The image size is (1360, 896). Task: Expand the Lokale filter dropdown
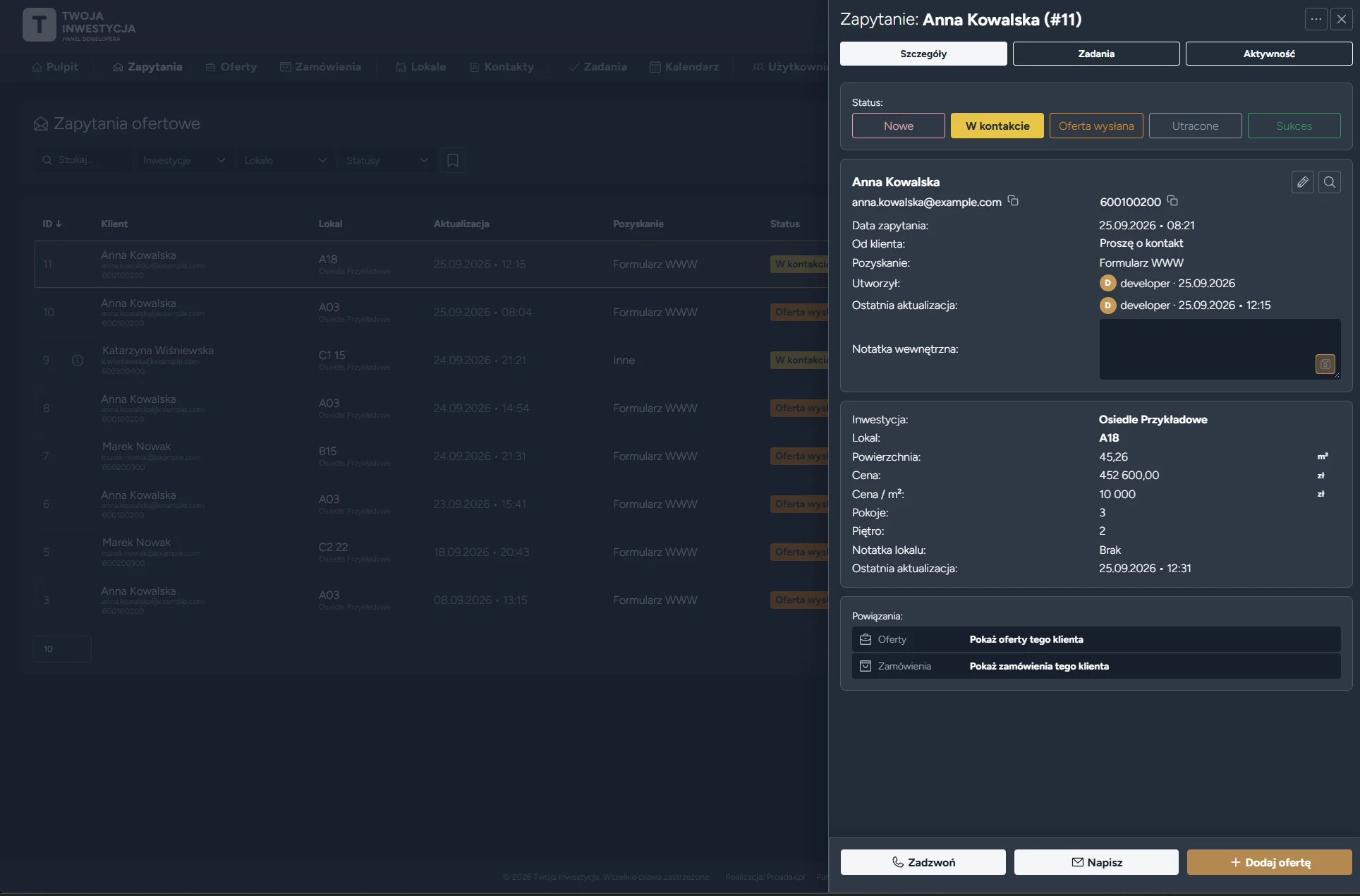coord(285,160)
